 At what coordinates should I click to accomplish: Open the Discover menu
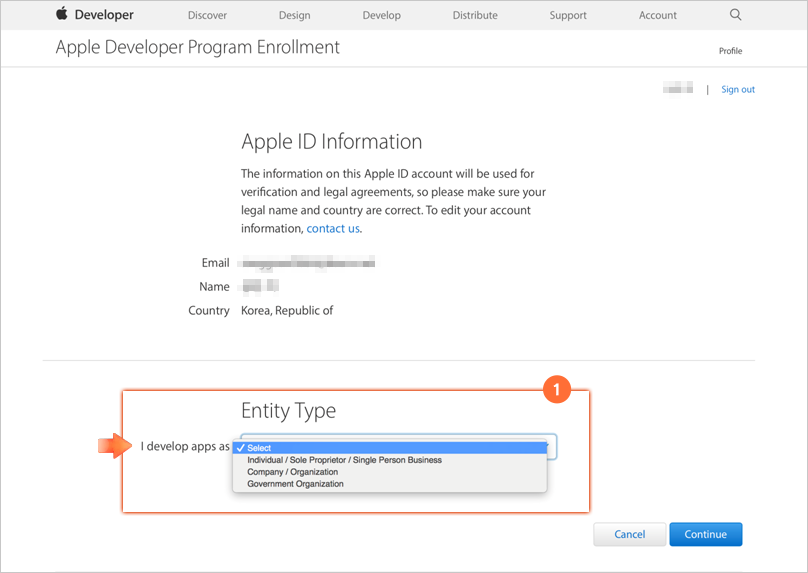coord(207,15)
